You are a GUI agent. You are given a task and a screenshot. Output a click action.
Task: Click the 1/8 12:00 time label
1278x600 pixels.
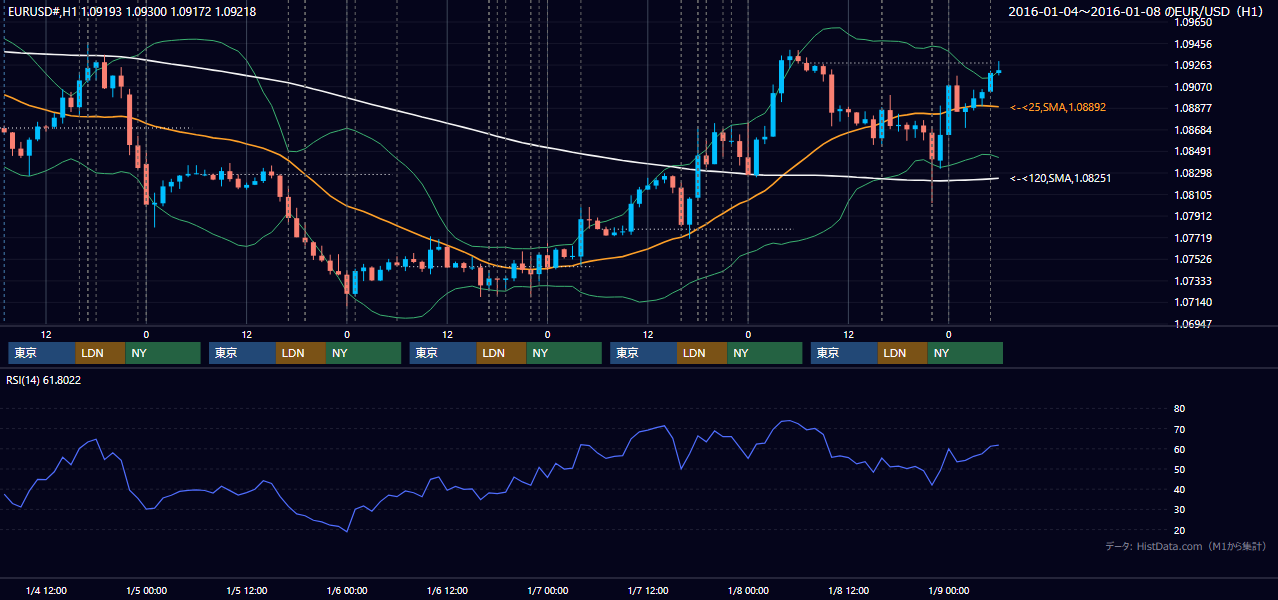click(848, 591)
